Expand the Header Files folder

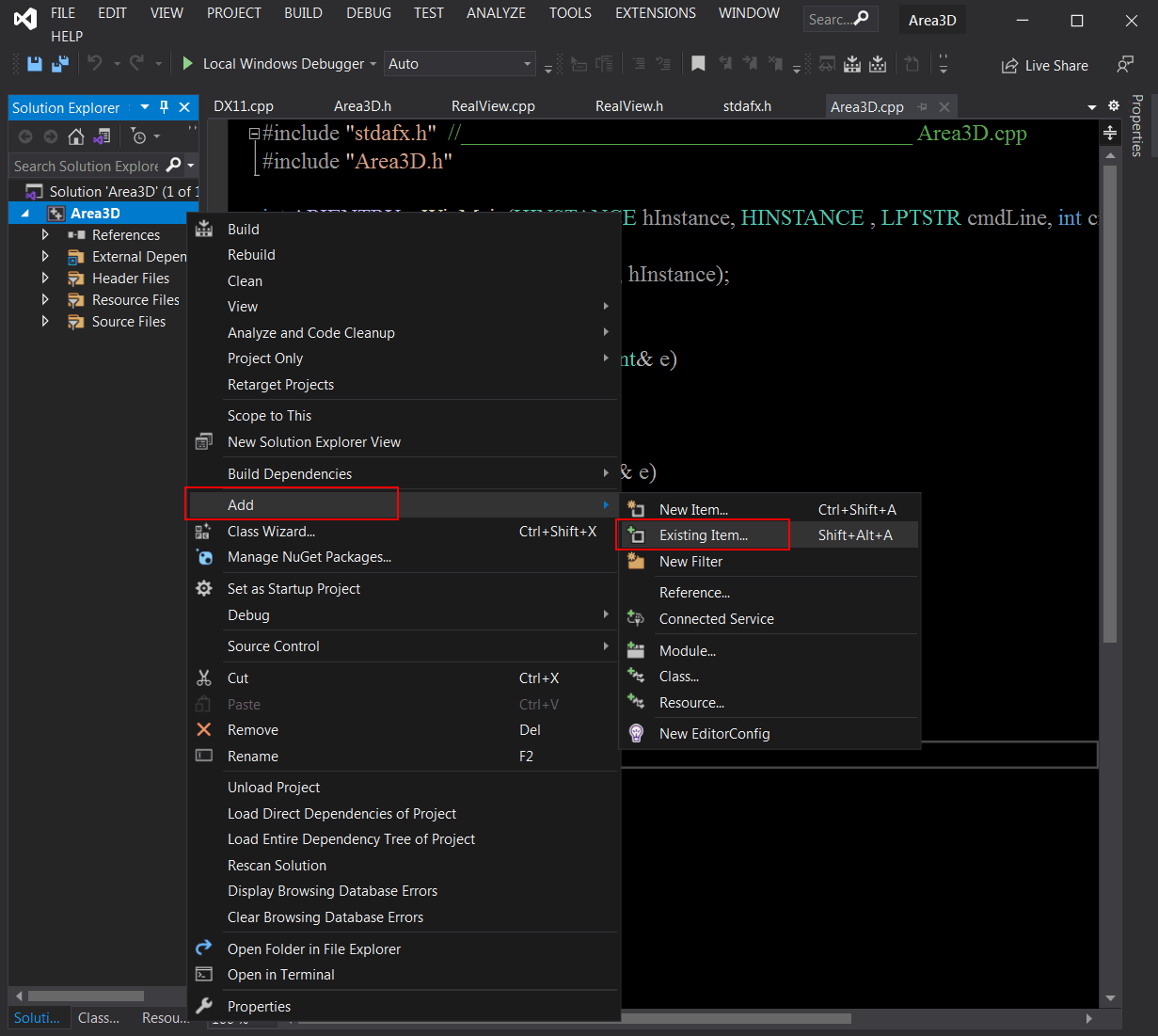[x=45, y=278]
